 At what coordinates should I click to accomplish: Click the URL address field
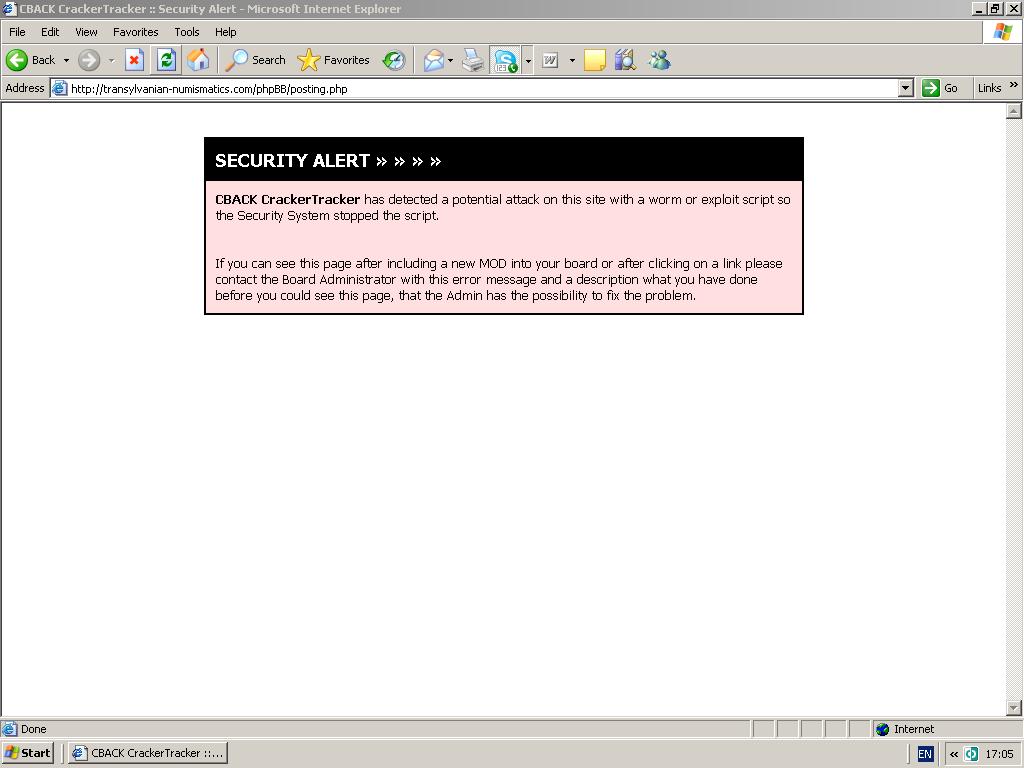(x=480, y=88)
